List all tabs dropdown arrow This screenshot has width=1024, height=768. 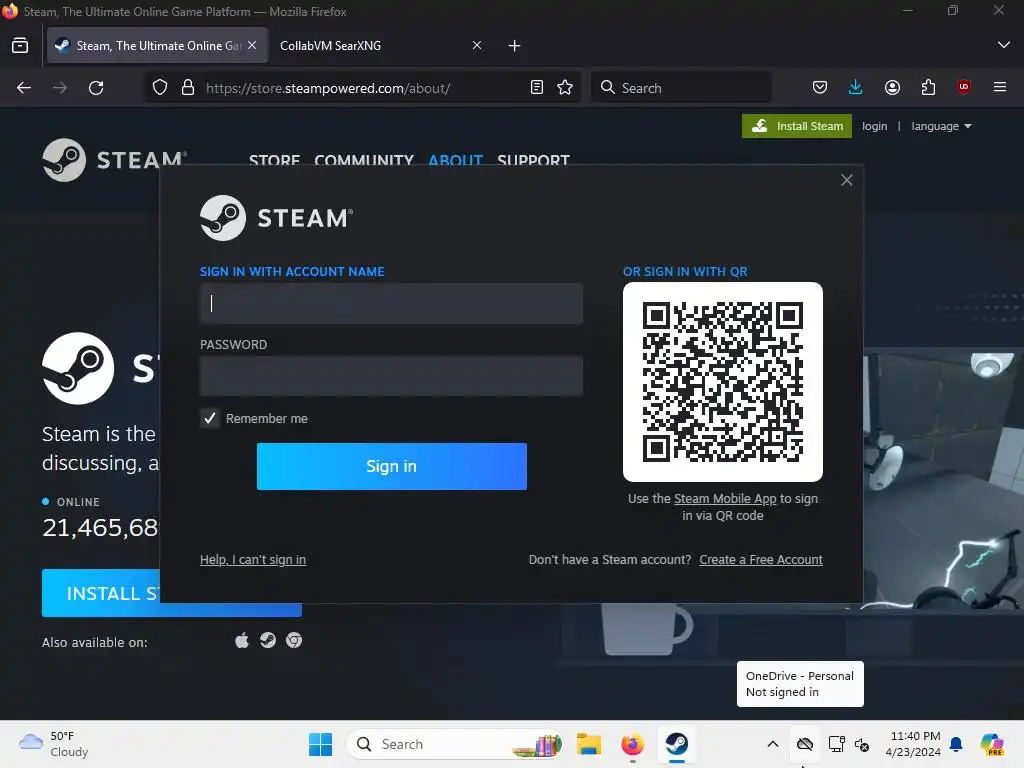pos(1004,45)
